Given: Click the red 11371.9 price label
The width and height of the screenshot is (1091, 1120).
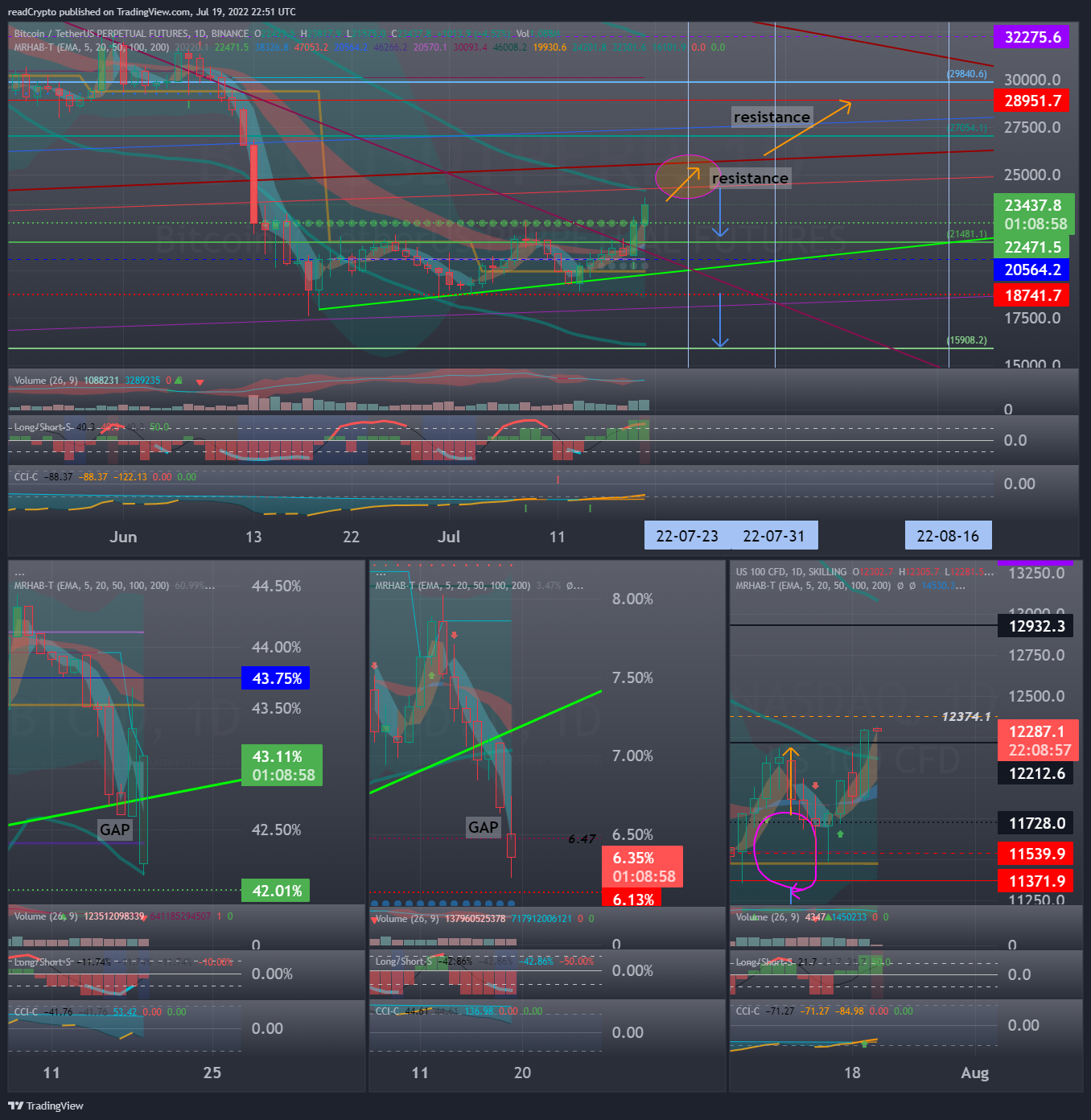Looking at the screenshot, I should point(1036,881).
